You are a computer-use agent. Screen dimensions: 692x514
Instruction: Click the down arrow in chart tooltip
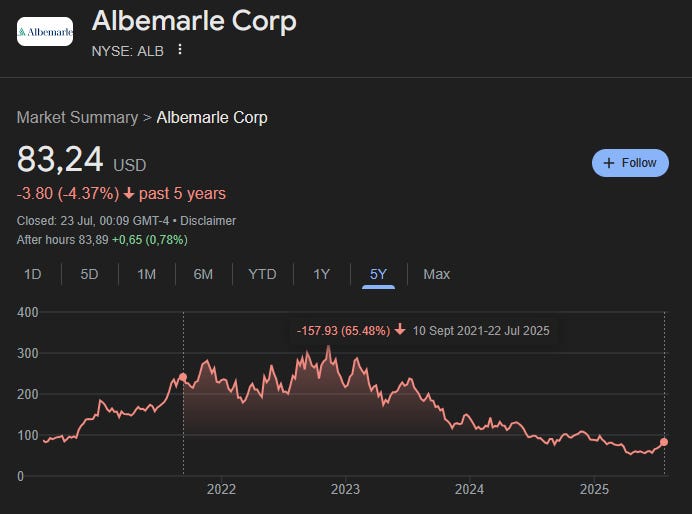click(x=400, y=330)
